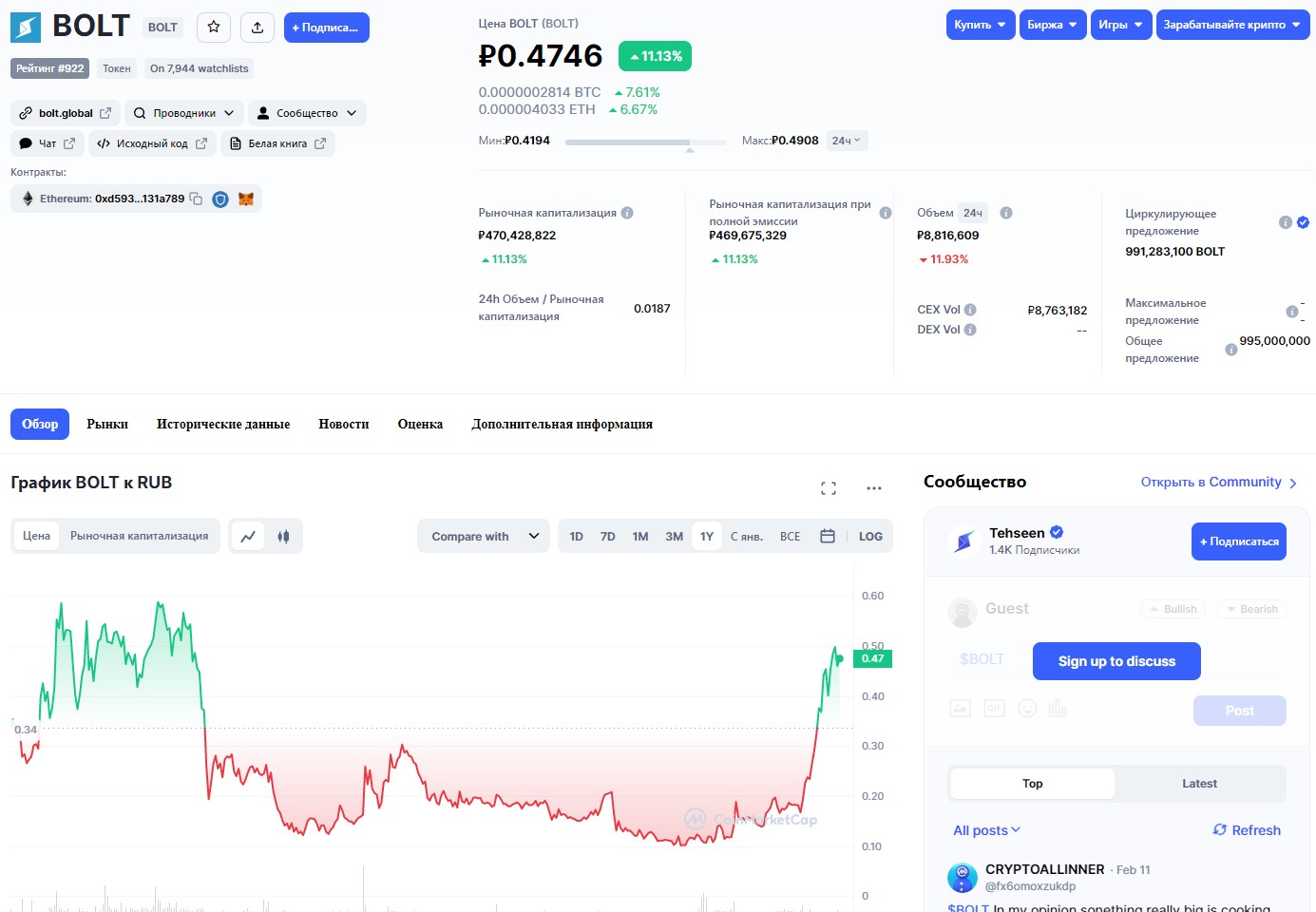The height and width of the screenshot is (912, 1316).
Task: Open Исторические данные tab
Action: pos(223,424)
